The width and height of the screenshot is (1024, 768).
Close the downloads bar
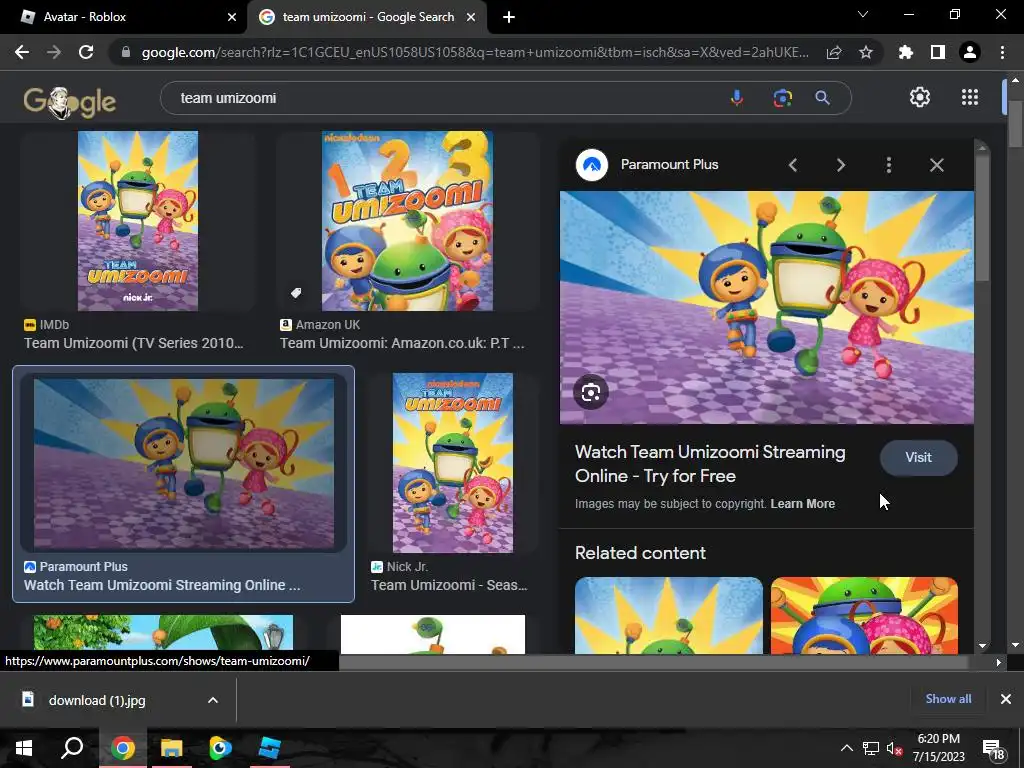tap(1006, 699)
